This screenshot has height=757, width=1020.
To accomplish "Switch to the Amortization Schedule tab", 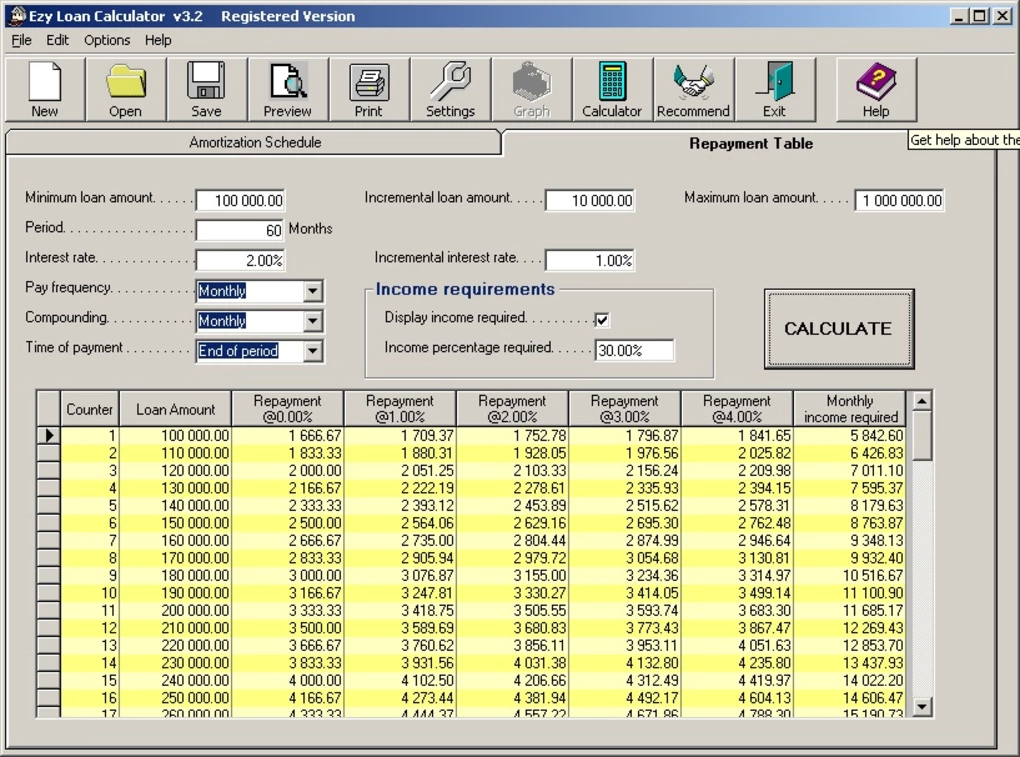I will (x=253, y=143).
